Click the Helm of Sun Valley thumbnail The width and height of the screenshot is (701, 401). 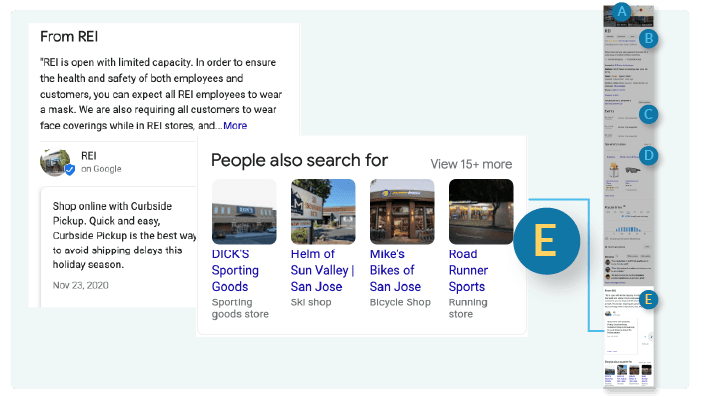[323, 212]
